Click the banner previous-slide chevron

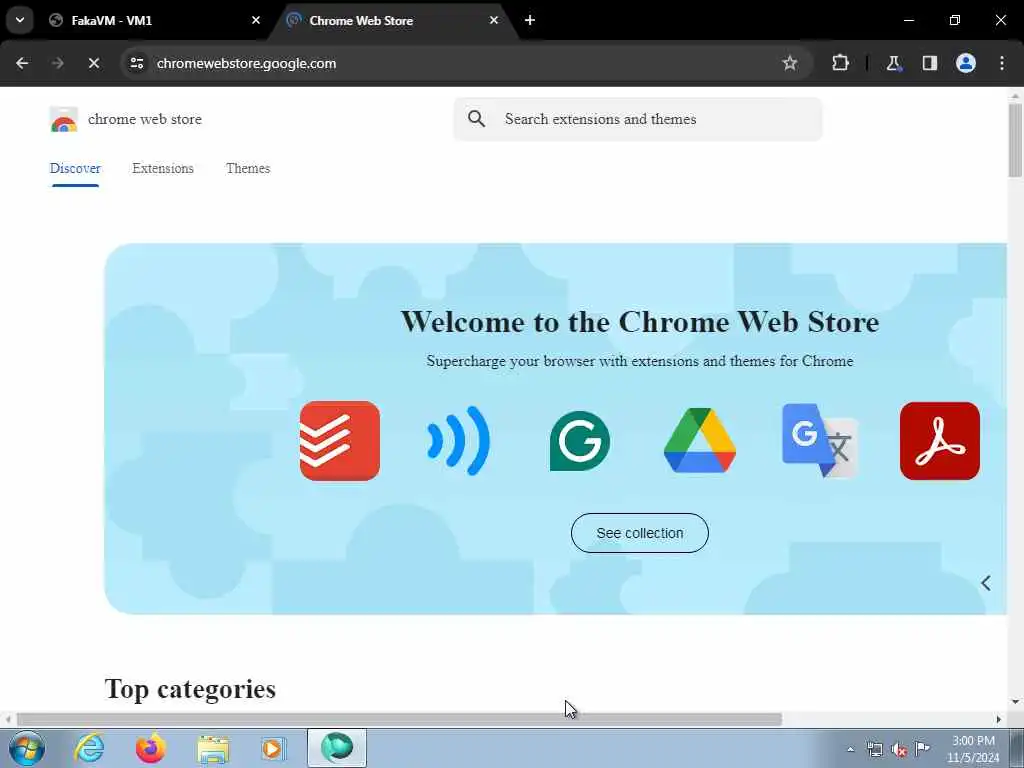click(986, 583)
